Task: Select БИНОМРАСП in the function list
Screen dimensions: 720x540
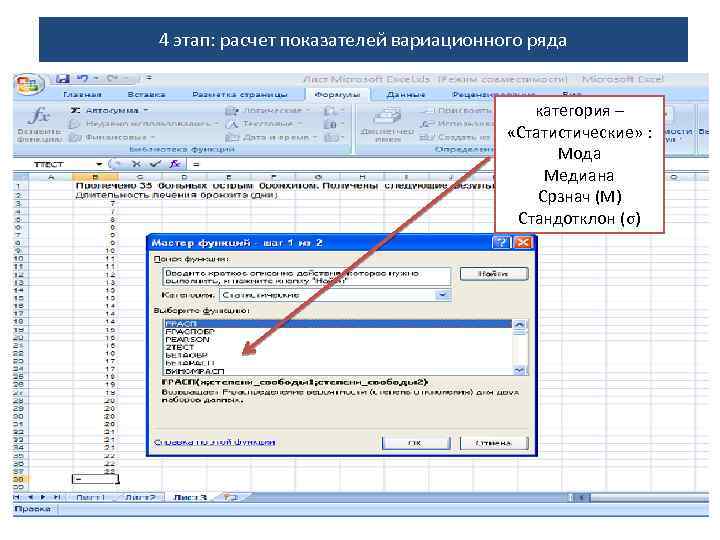Action: point(338,371)
